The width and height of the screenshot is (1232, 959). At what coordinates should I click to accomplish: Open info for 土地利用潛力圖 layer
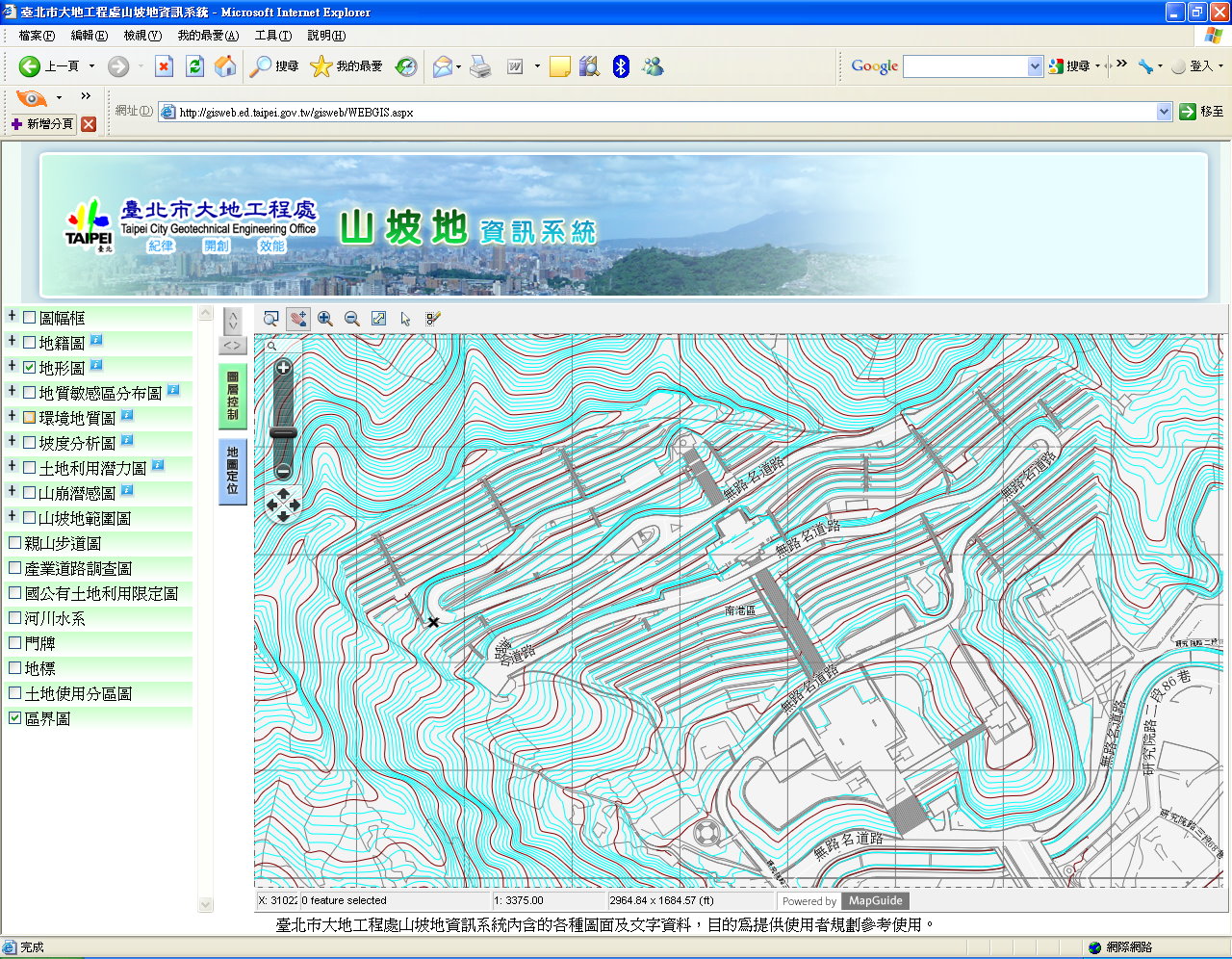tap(158, 465)
